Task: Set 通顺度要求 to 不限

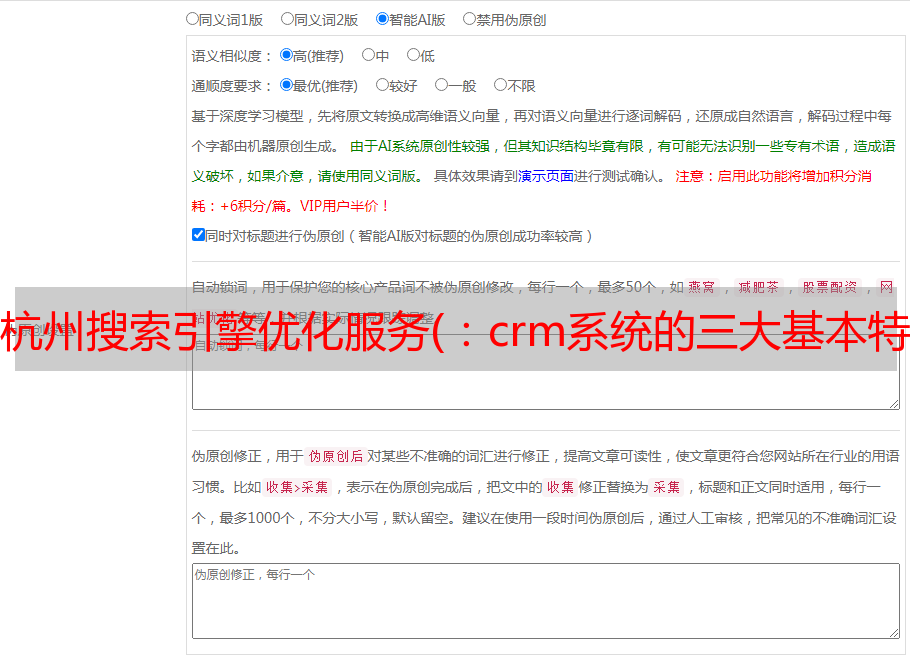Action: [x=500, y=85]
